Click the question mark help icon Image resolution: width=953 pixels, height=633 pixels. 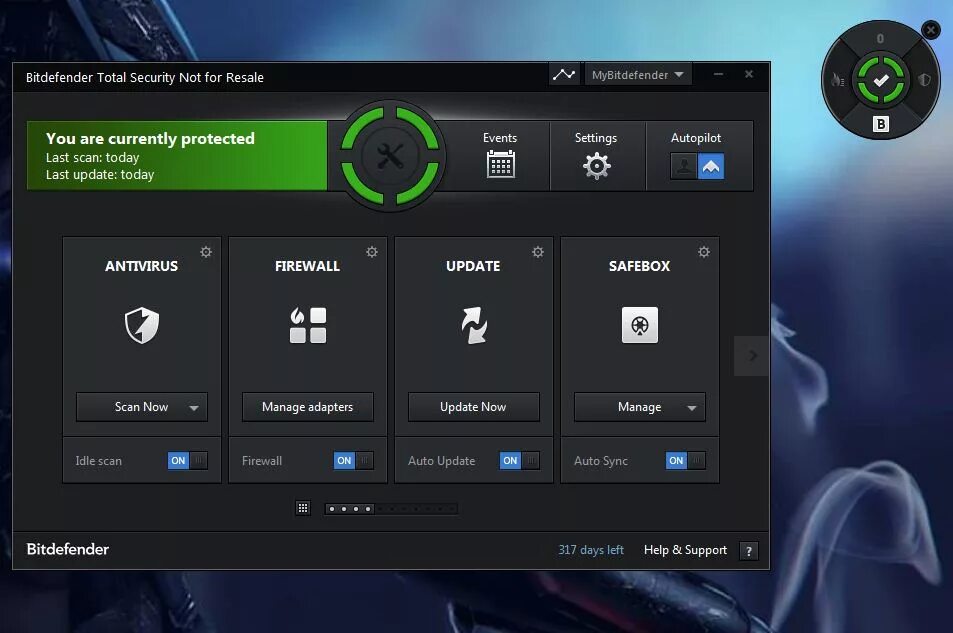coord(749,551)
